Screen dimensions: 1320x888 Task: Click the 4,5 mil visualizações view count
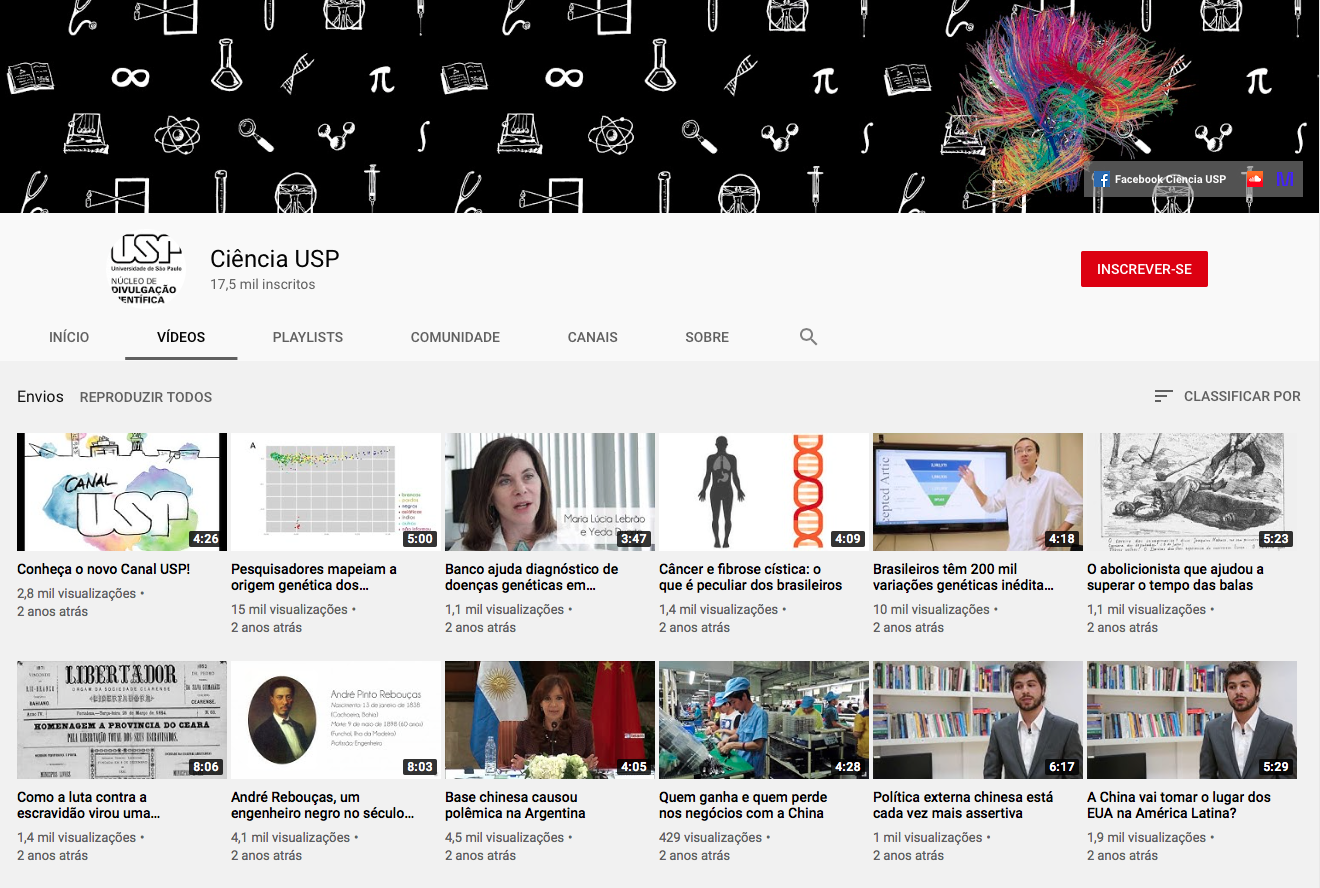[x=504, y=837]
